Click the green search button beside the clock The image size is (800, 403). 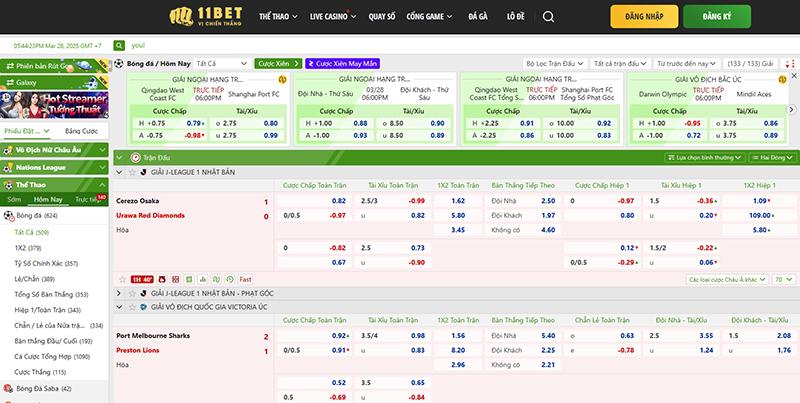pyautogui.click(x=121, y=46)
